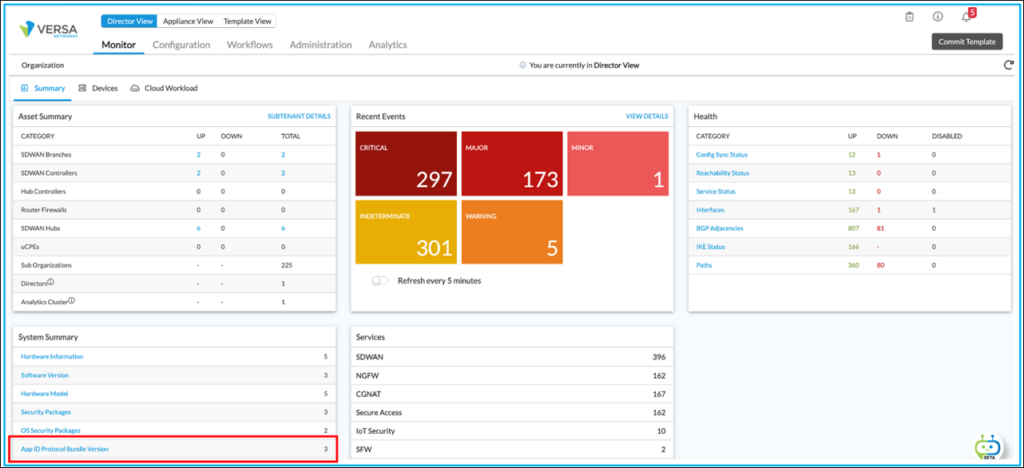Viewport: 1024px width, 468px height.
Task: Open Subtenant Details link
Action: tap(299, 116)
